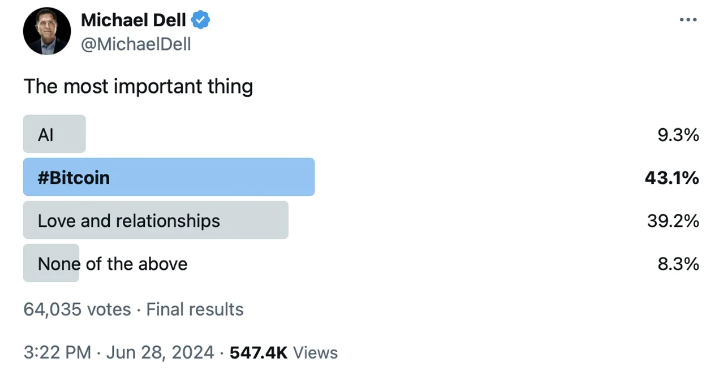Click the Jun 28, 2024 date
Image resolution: width=708 pixels, height=382 pixels.
click(x=160, y=353)
